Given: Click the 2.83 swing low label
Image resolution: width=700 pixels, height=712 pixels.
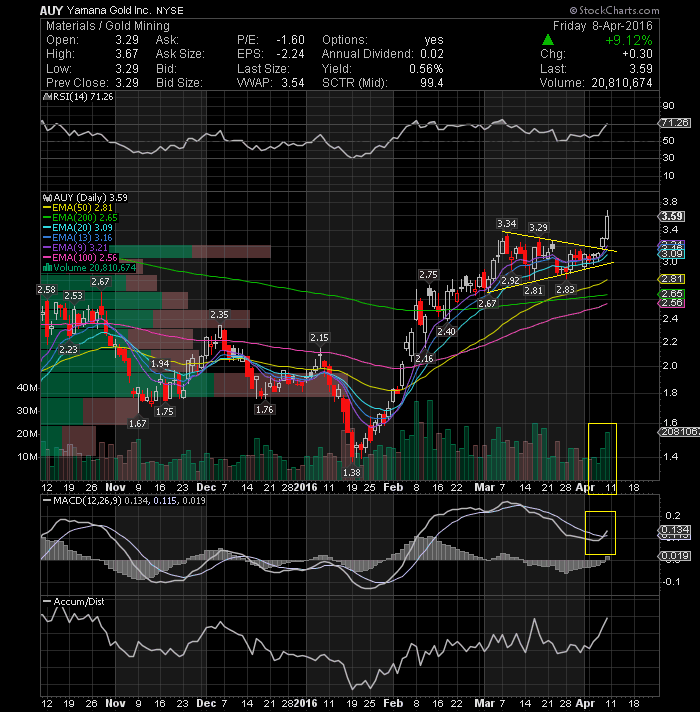Looking at the screenshot, I should point(565,289).
